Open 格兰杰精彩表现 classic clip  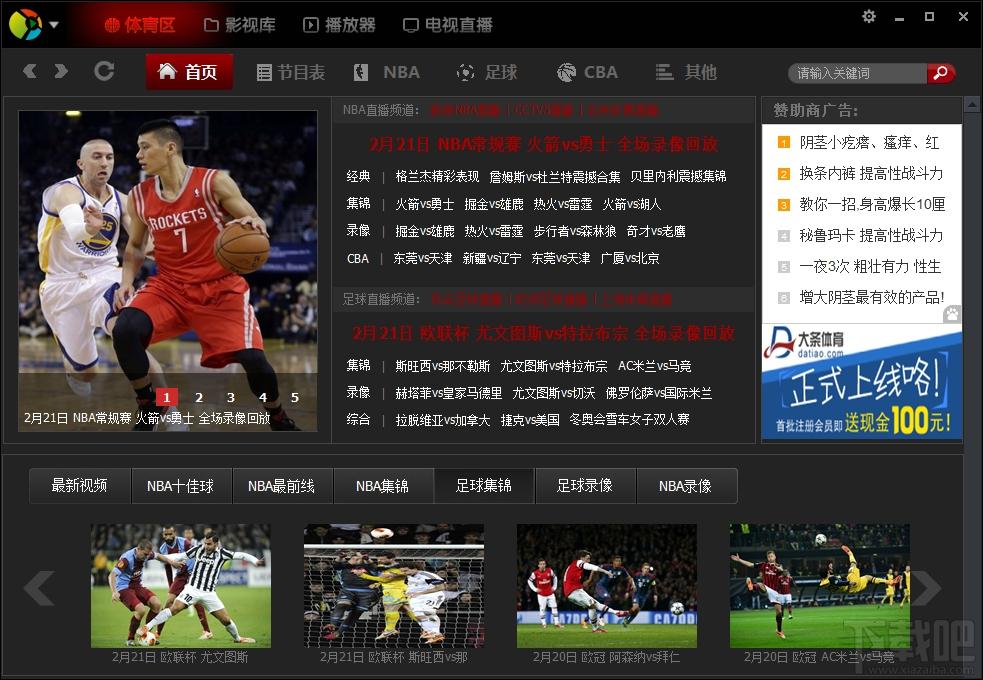tap(437, 177)
